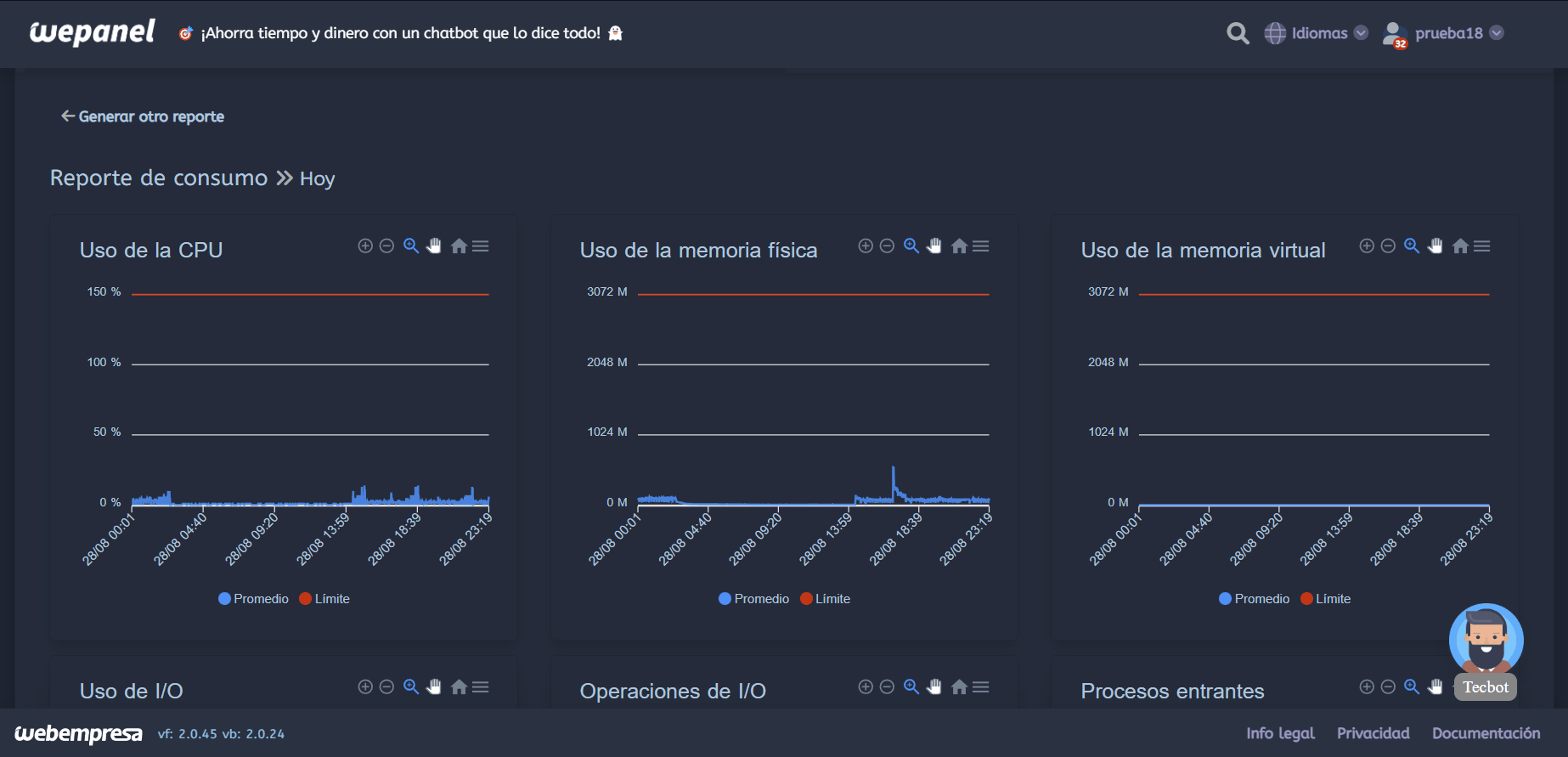Open the Documentación footer link
This screenshot has width=1568, height=757.
point(1486,733)
